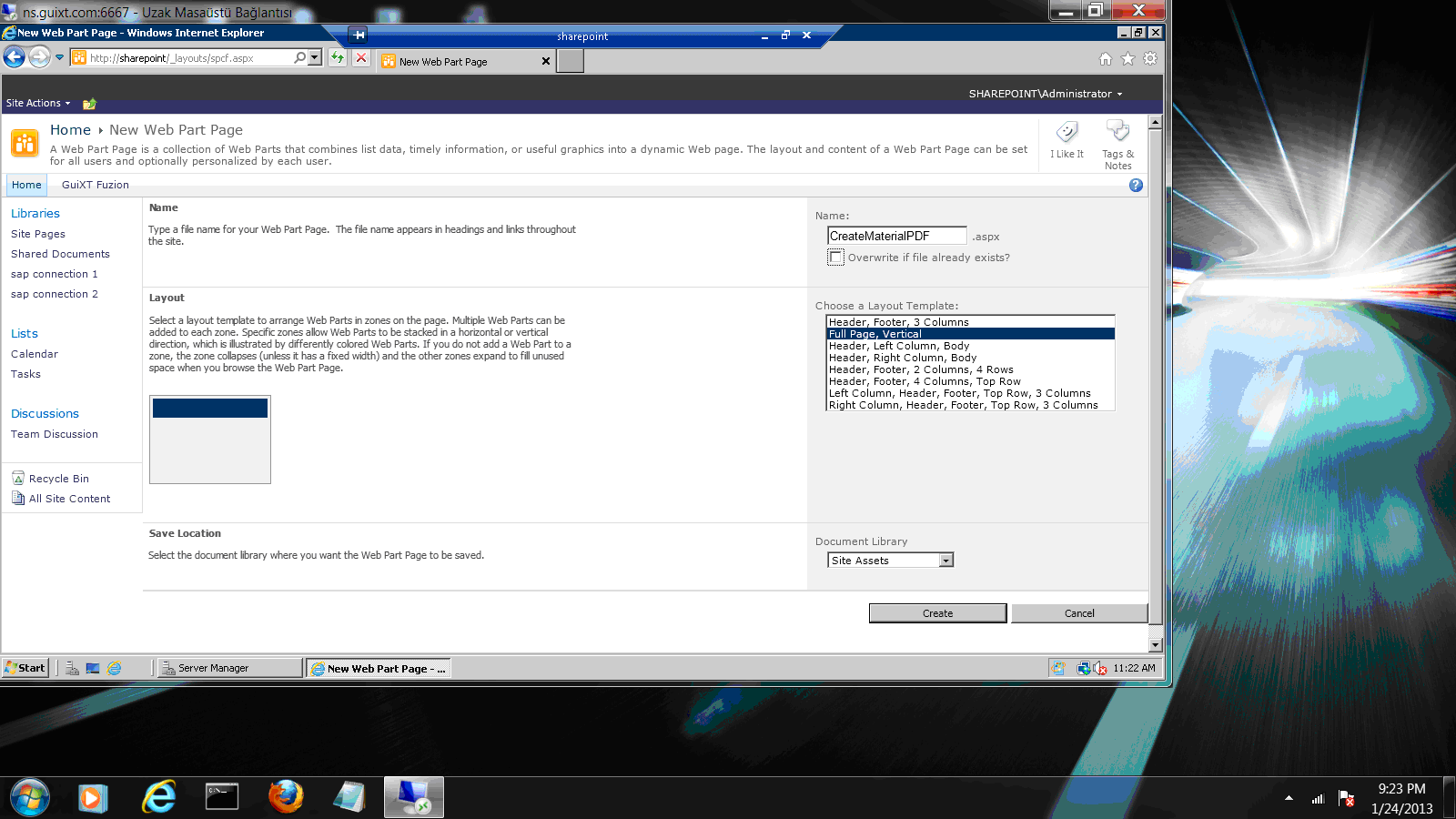Open SHAREPOINT\Administrator user menu

coord(1046,94)
